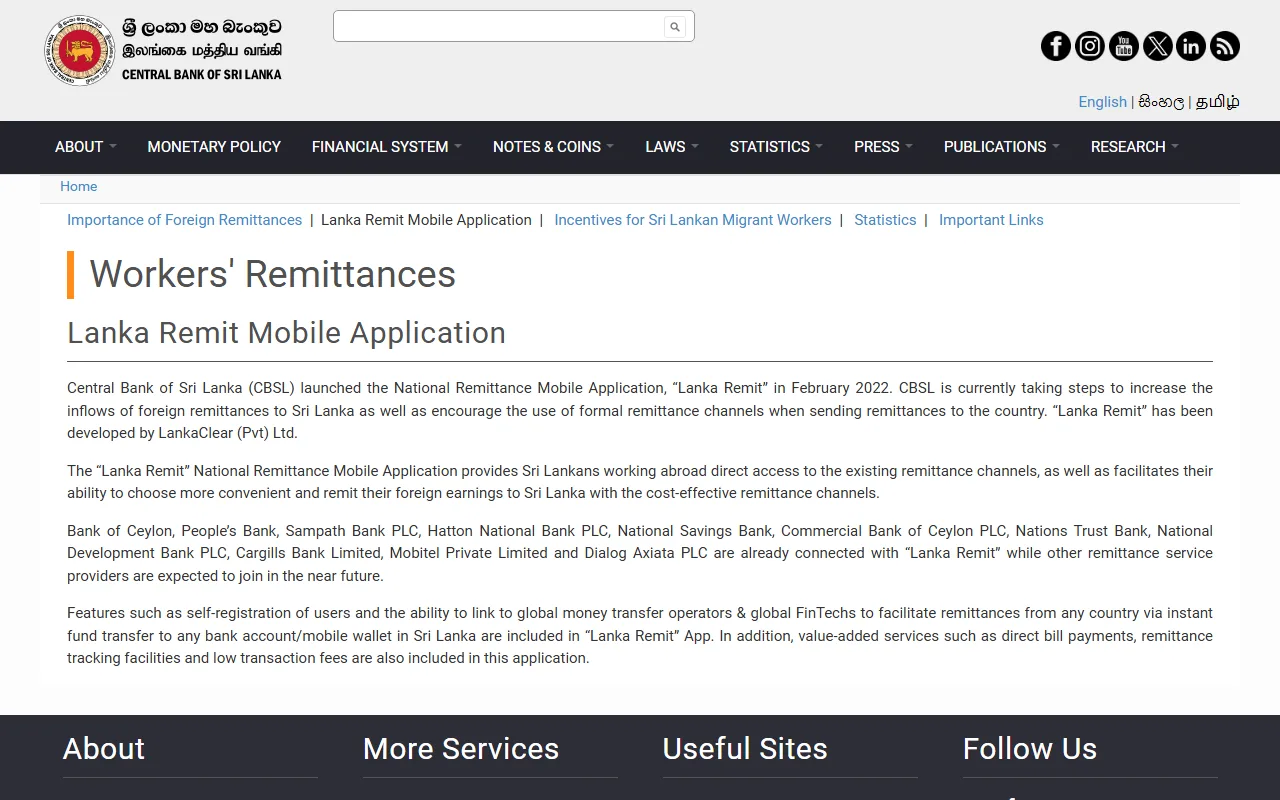Open the Notes & Coins menu
The image size is (1280, 800).
pos(554,146)
